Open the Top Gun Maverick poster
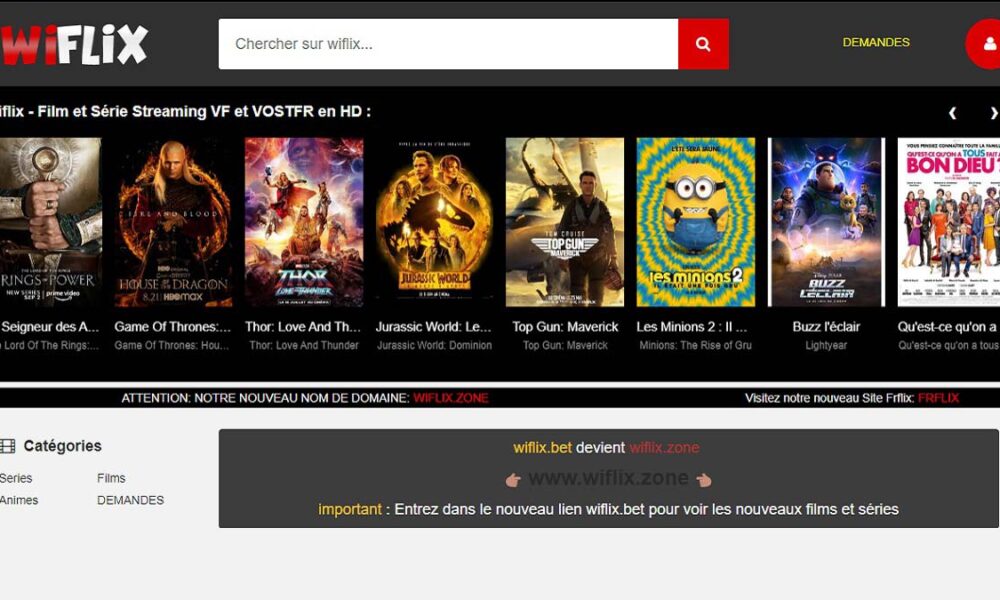The height and width of the screenshot is (600, 1000). (565, 222)
